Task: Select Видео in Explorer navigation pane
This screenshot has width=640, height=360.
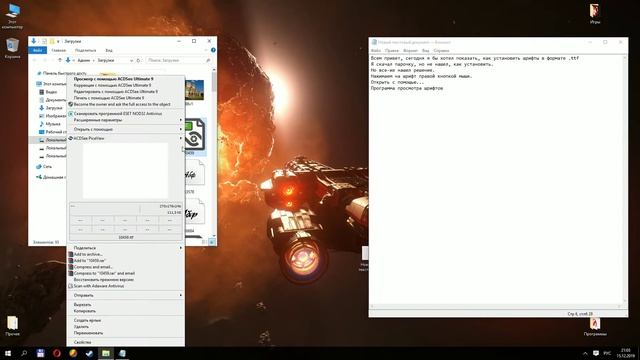Action: [51, 92]
